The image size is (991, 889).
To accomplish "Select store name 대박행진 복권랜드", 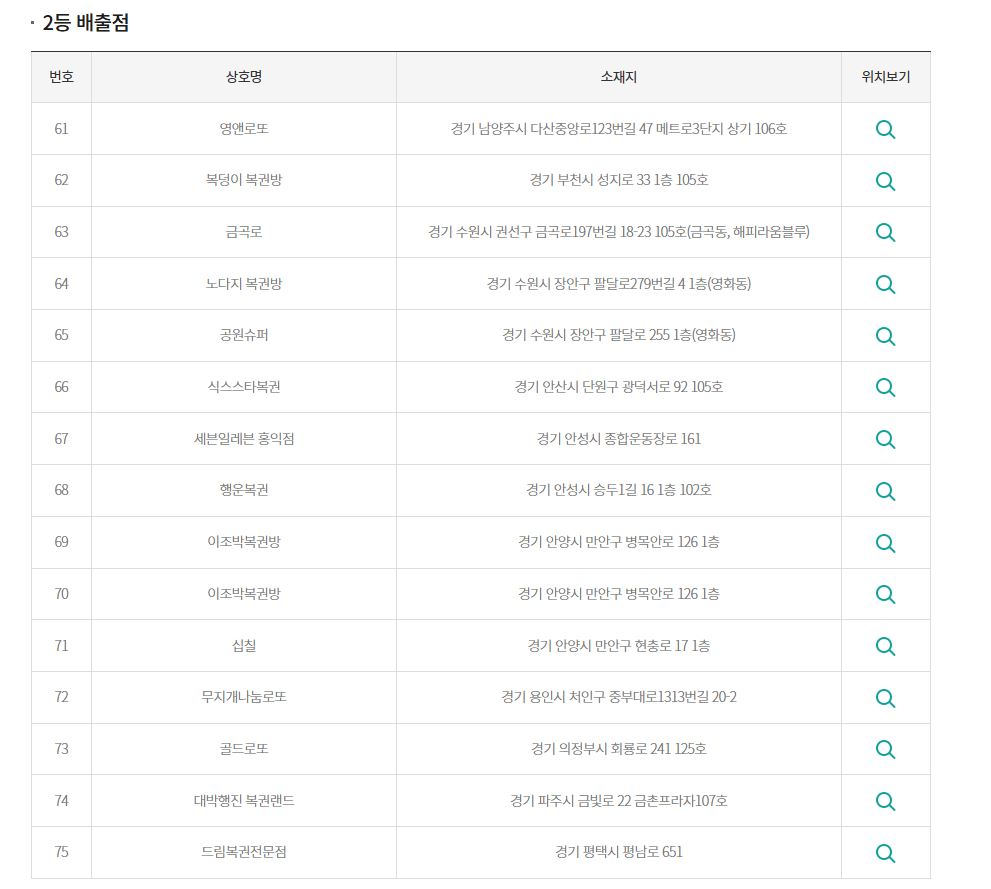I will click(x=244, y=801).
